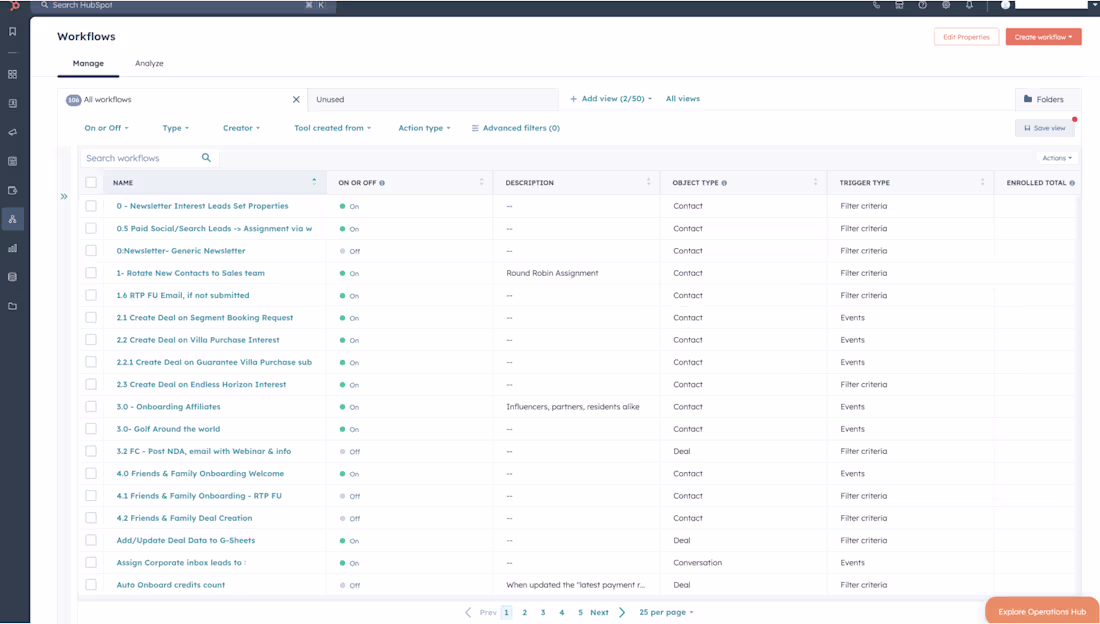The image size is (1100, 624).
Task: Expand the Create workflow dropdown
Action: 1043,36
